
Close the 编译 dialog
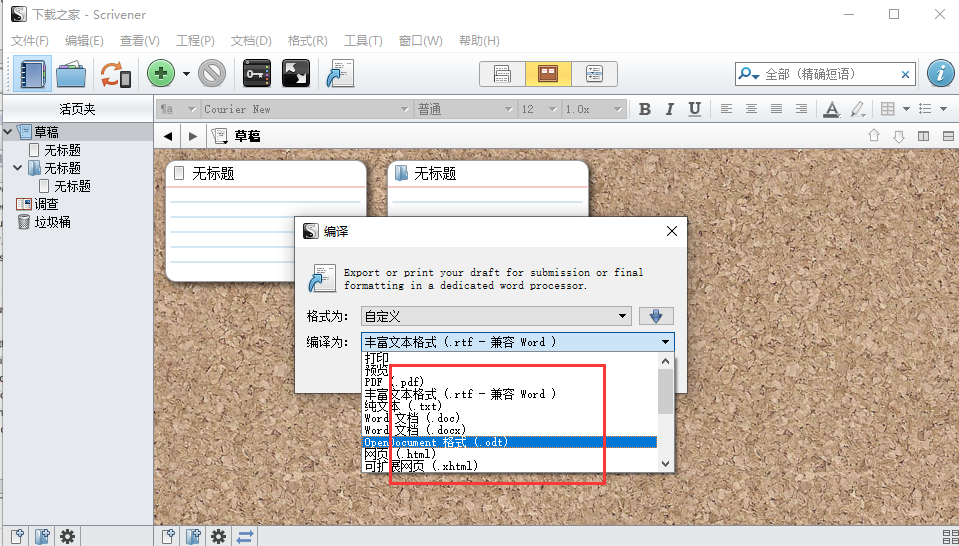coord(672,231)
